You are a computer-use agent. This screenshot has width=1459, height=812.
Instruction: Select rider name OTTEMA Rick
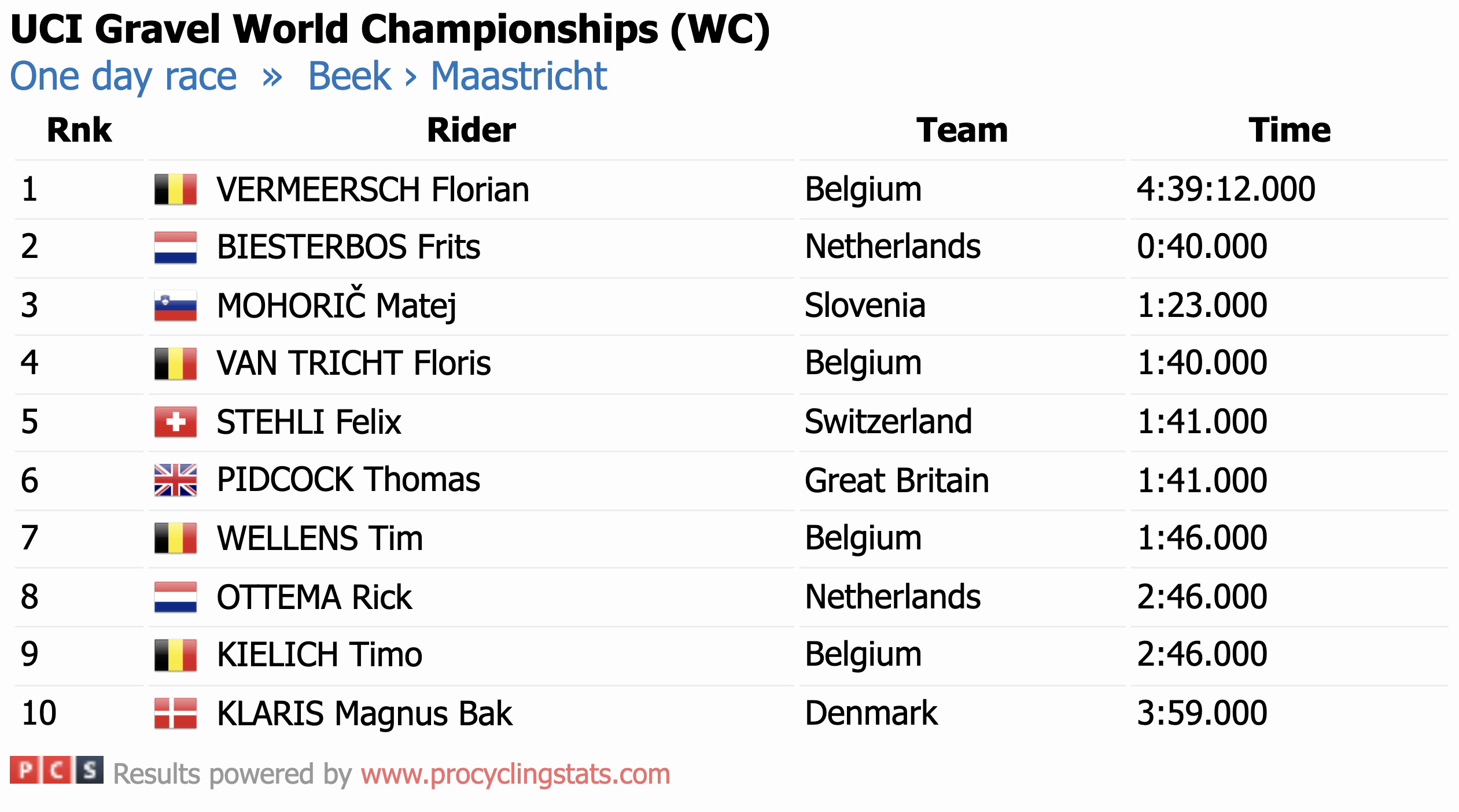(314, 597)
